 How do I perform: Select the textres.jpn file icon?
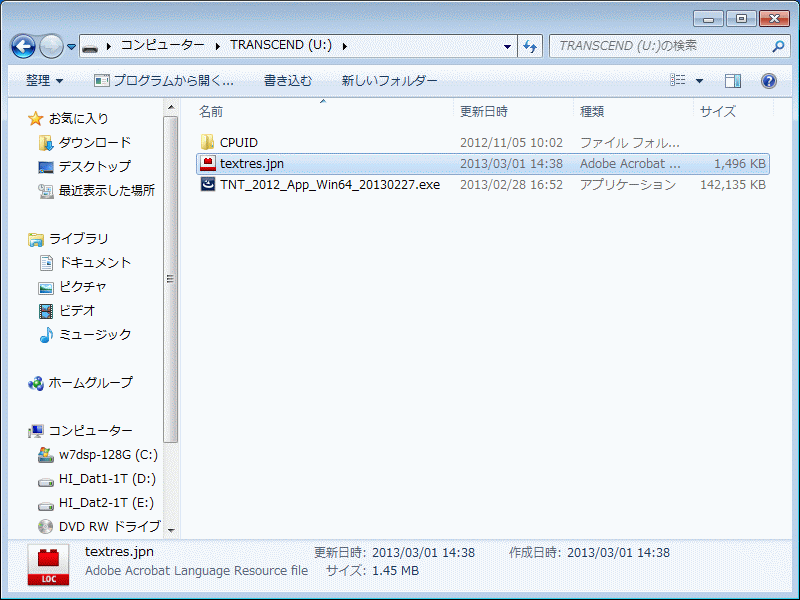tap(208, 163)
